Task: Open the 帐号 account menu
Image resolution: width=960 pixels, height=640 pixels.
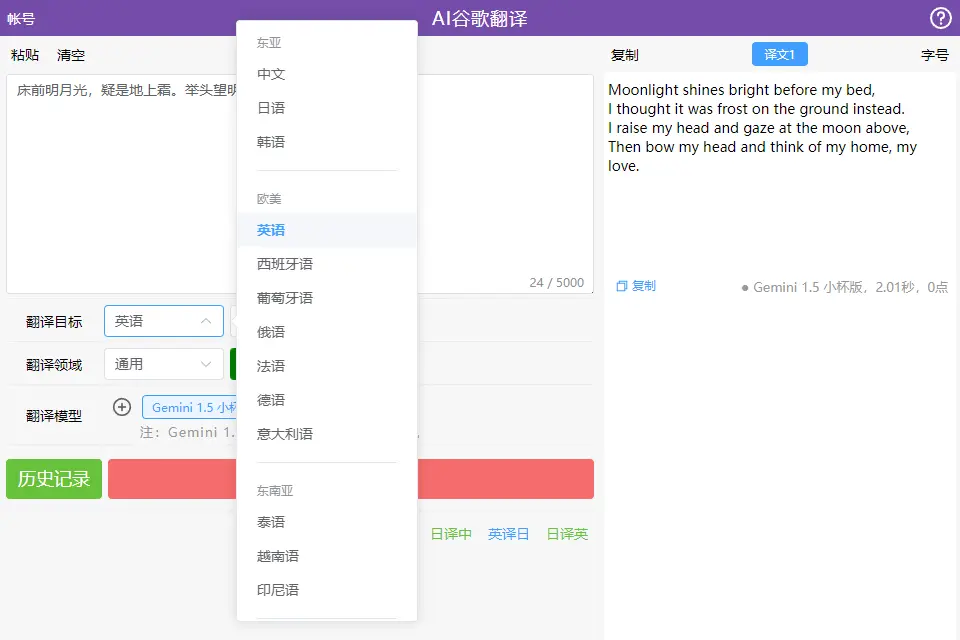Action: point(21,19)
